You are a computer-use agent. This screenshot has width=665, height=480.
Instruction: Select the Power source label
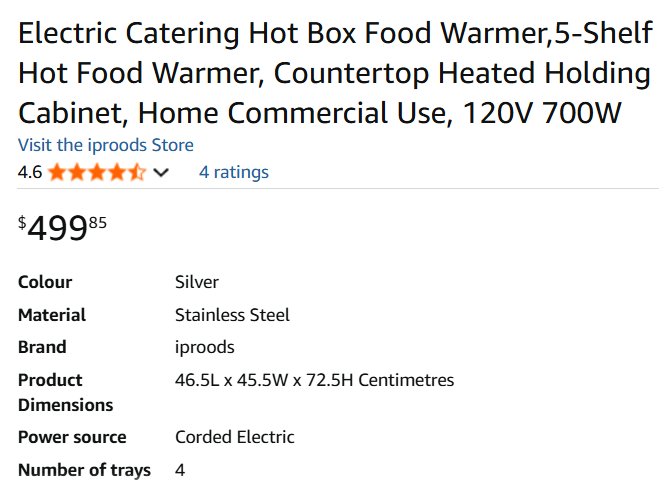pyautogui.click(x=72, y=437)
